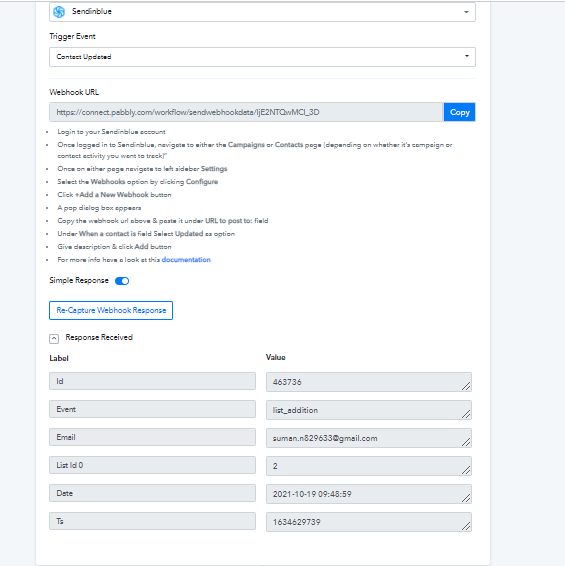Click resize handle of Ts value field
565x566 pixels.
click(x=466, y=526)
